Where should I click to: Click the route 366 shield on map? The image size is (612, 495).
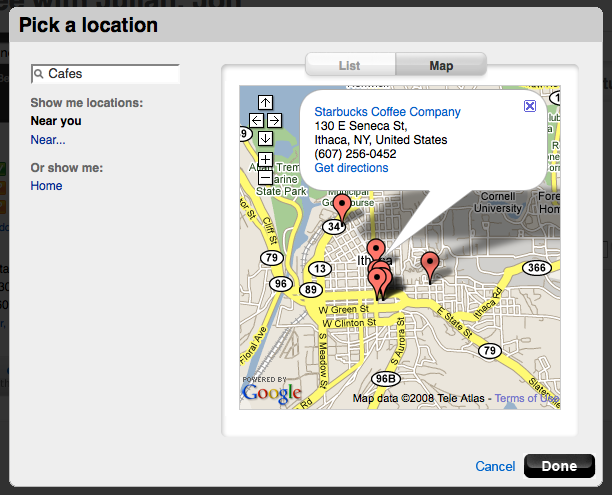click(x=537, y=268)
